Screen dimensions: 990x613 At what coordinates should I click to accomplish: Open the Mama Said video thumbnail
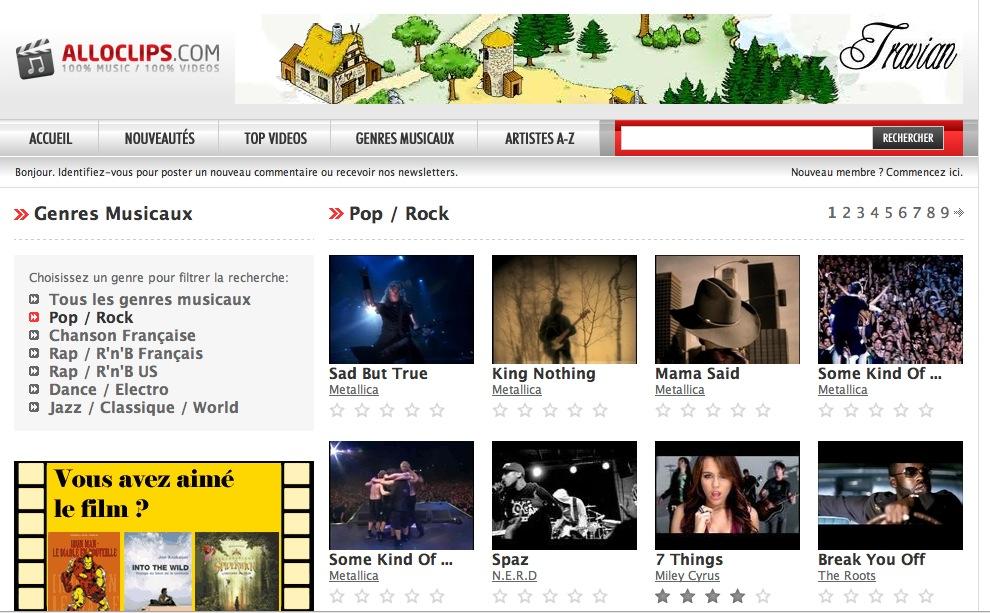coord(727,309)
